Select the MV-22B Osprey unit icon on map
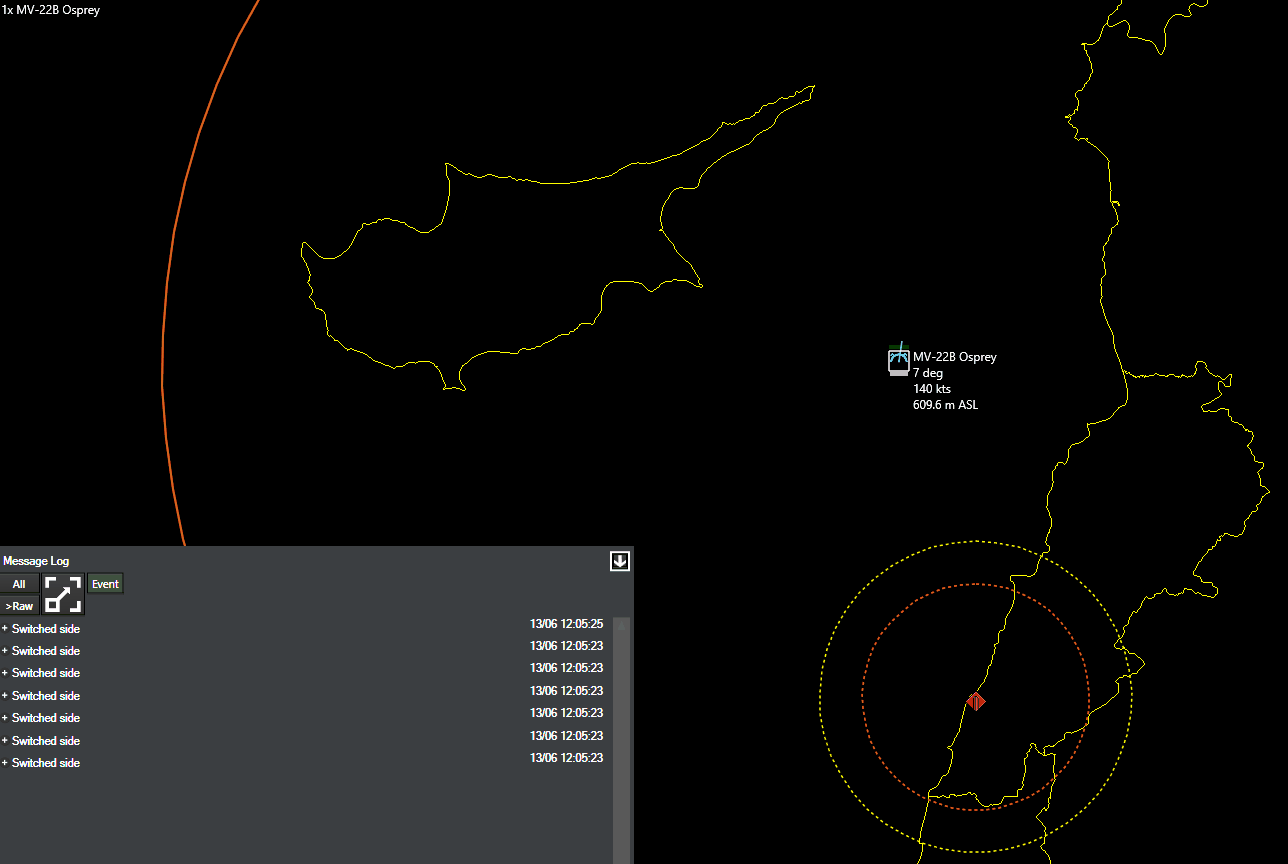Image resolution: width=1288 pixels, height=864 pixels. pos(898,360)
